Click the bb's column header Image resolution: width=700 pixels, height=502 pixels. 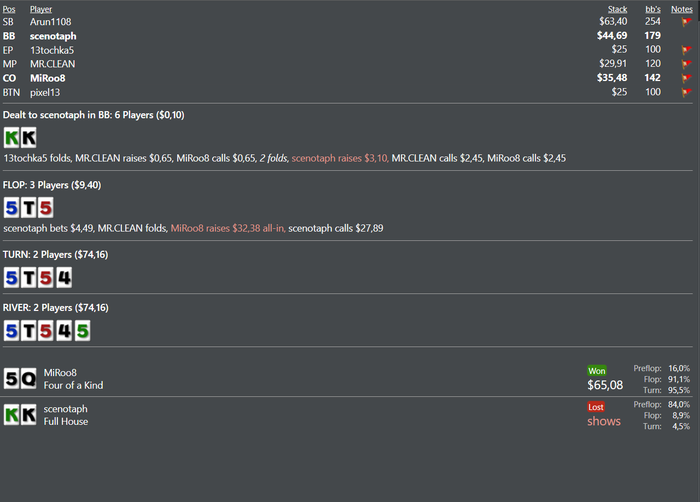coord(650,9)
